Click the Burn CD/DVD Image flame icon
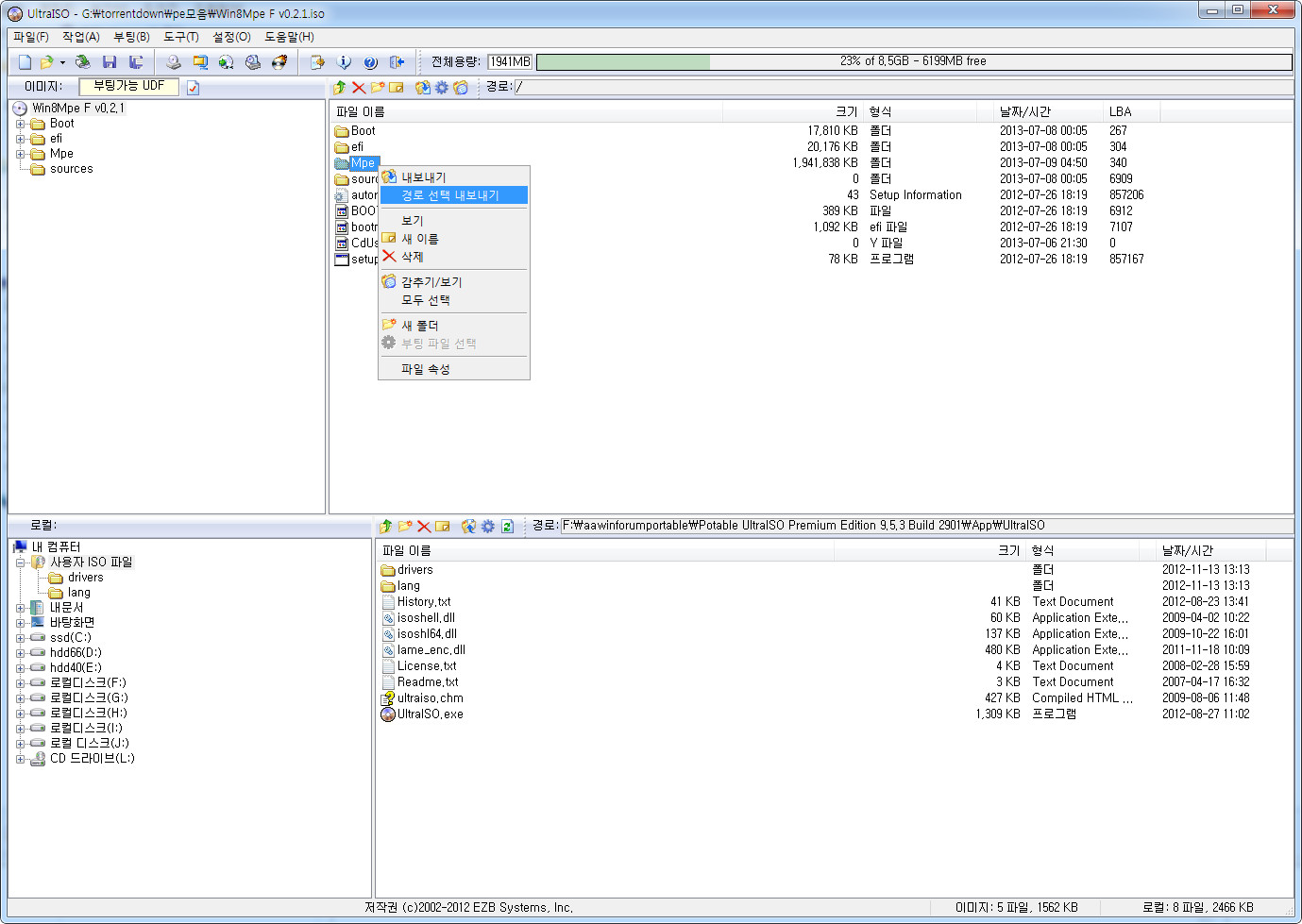This screenshot has height=924, width=1302. [279, 62]
